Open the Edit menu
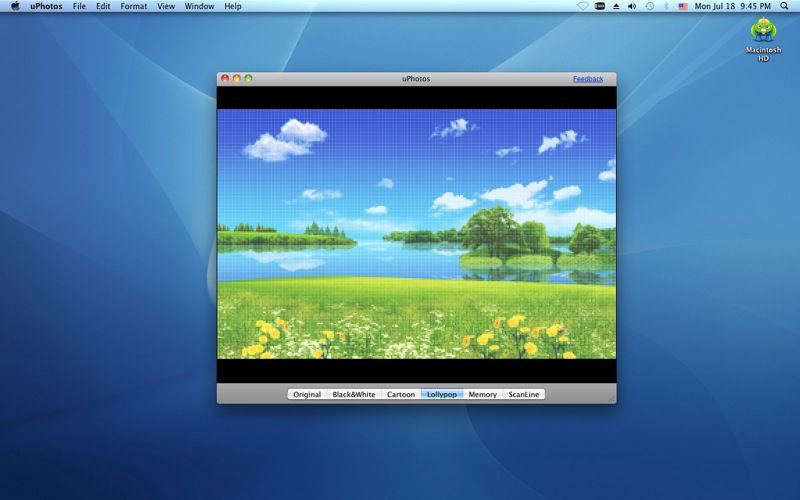 (x=103, y=6)
